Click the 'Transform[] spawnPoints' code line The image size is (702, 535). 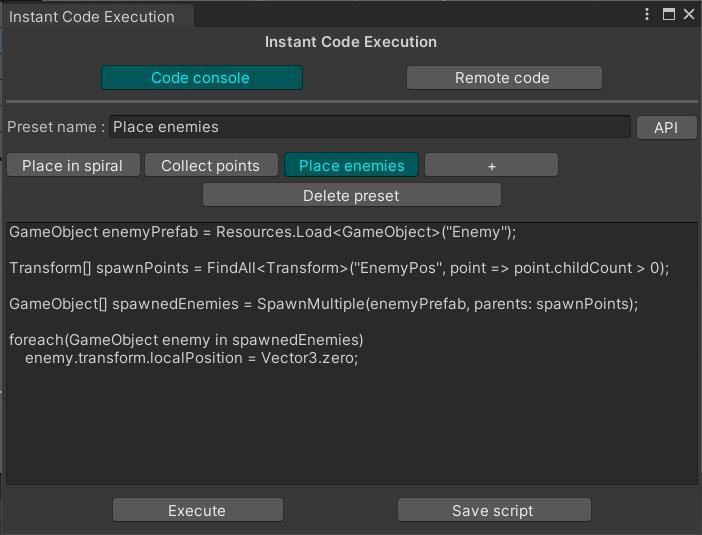[339, 268]
